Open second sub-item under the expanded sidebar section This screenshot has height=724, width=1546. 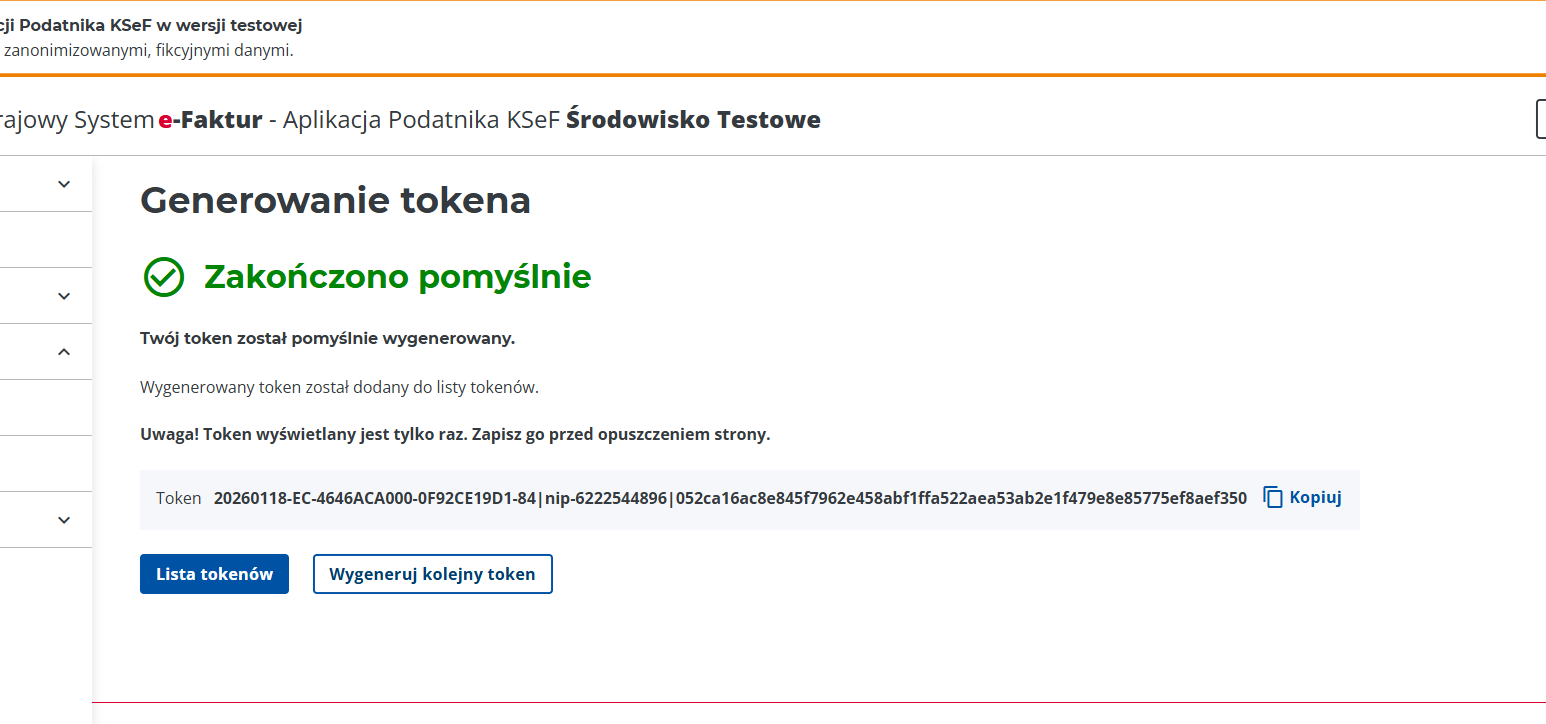pos(45,464)
